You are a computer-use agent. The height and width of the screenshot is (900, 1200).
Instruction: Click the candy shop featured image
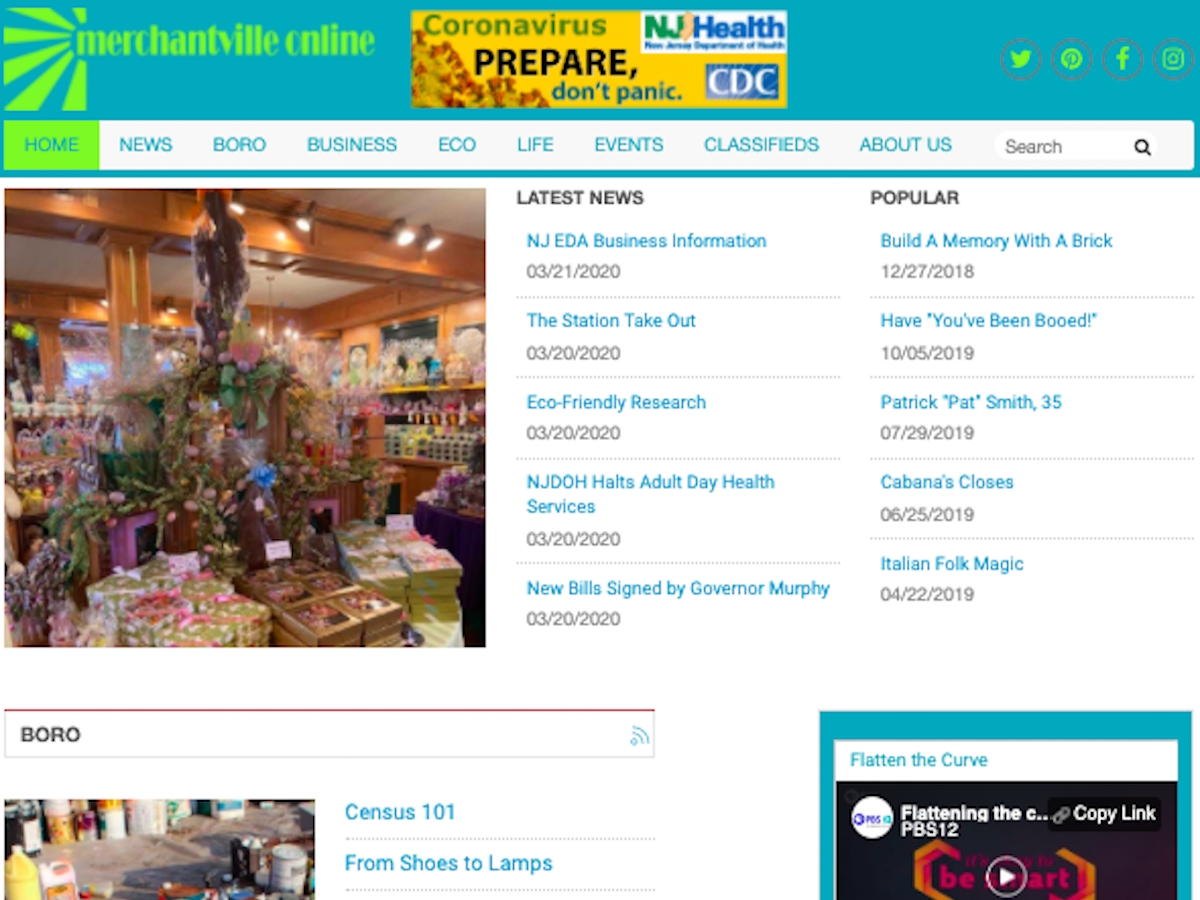[245, 418]
